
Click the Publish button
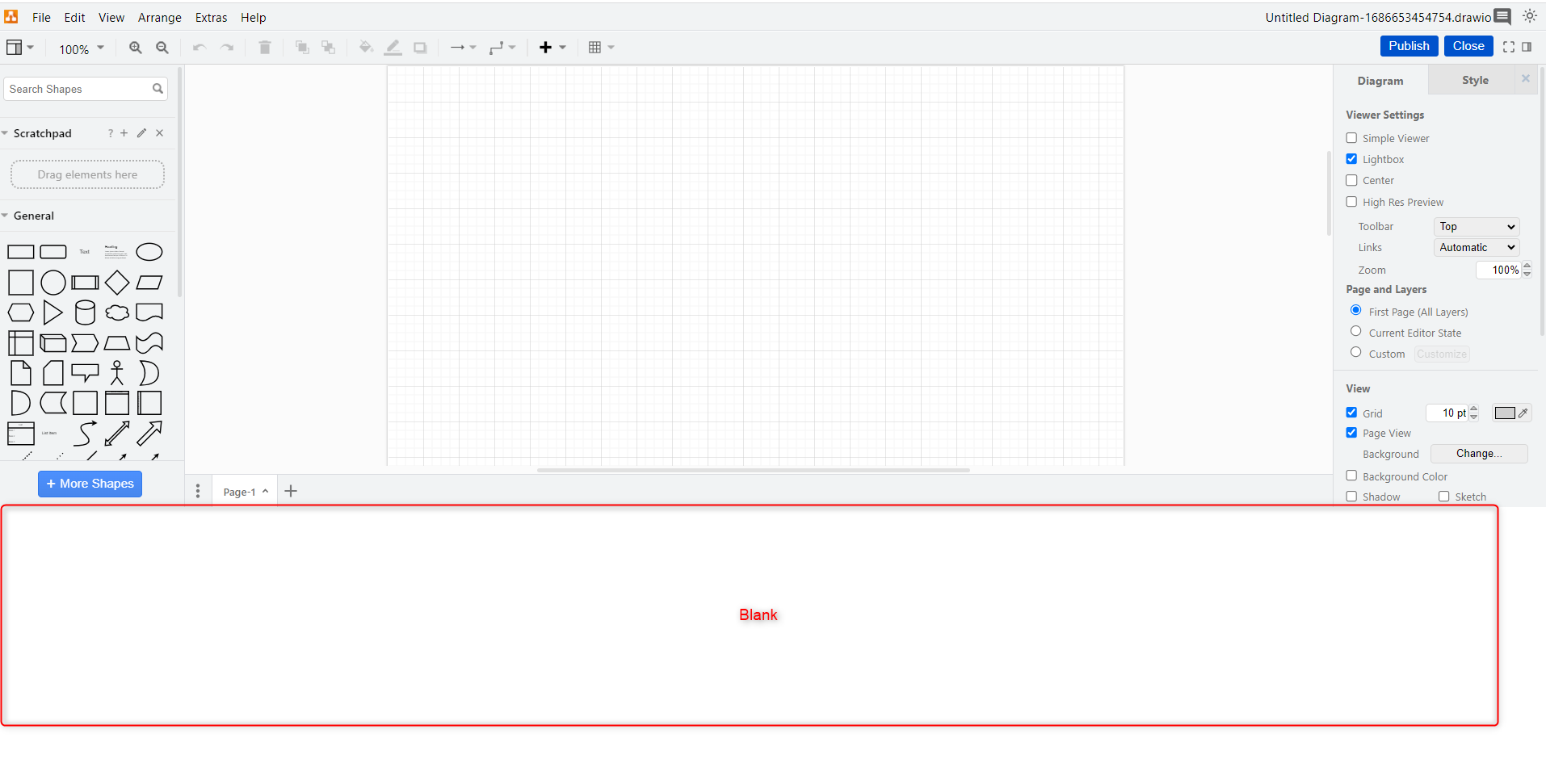(x=1409, y=46)
